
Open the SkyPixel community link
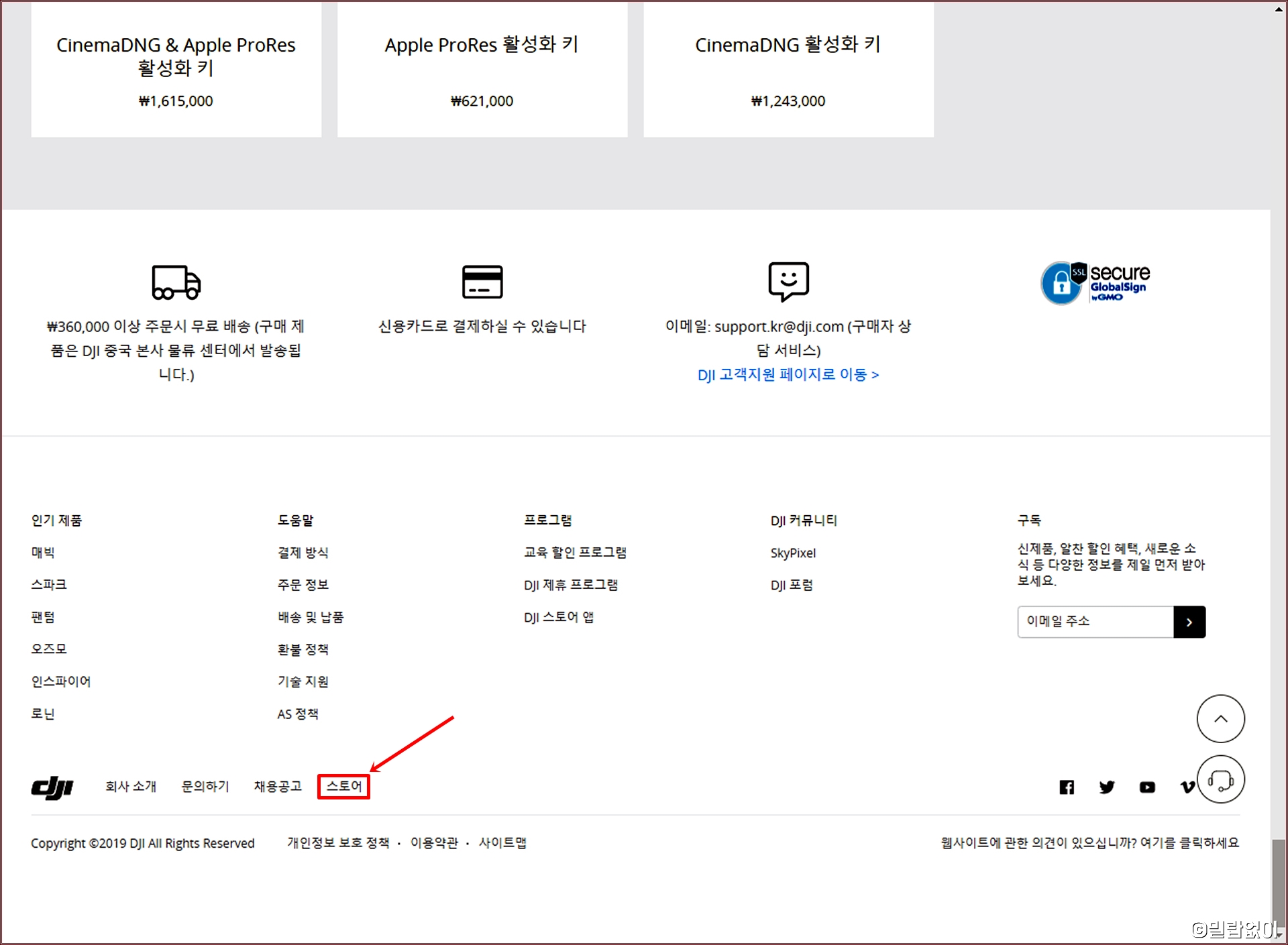pyautogui.click(x=793, y=553)
